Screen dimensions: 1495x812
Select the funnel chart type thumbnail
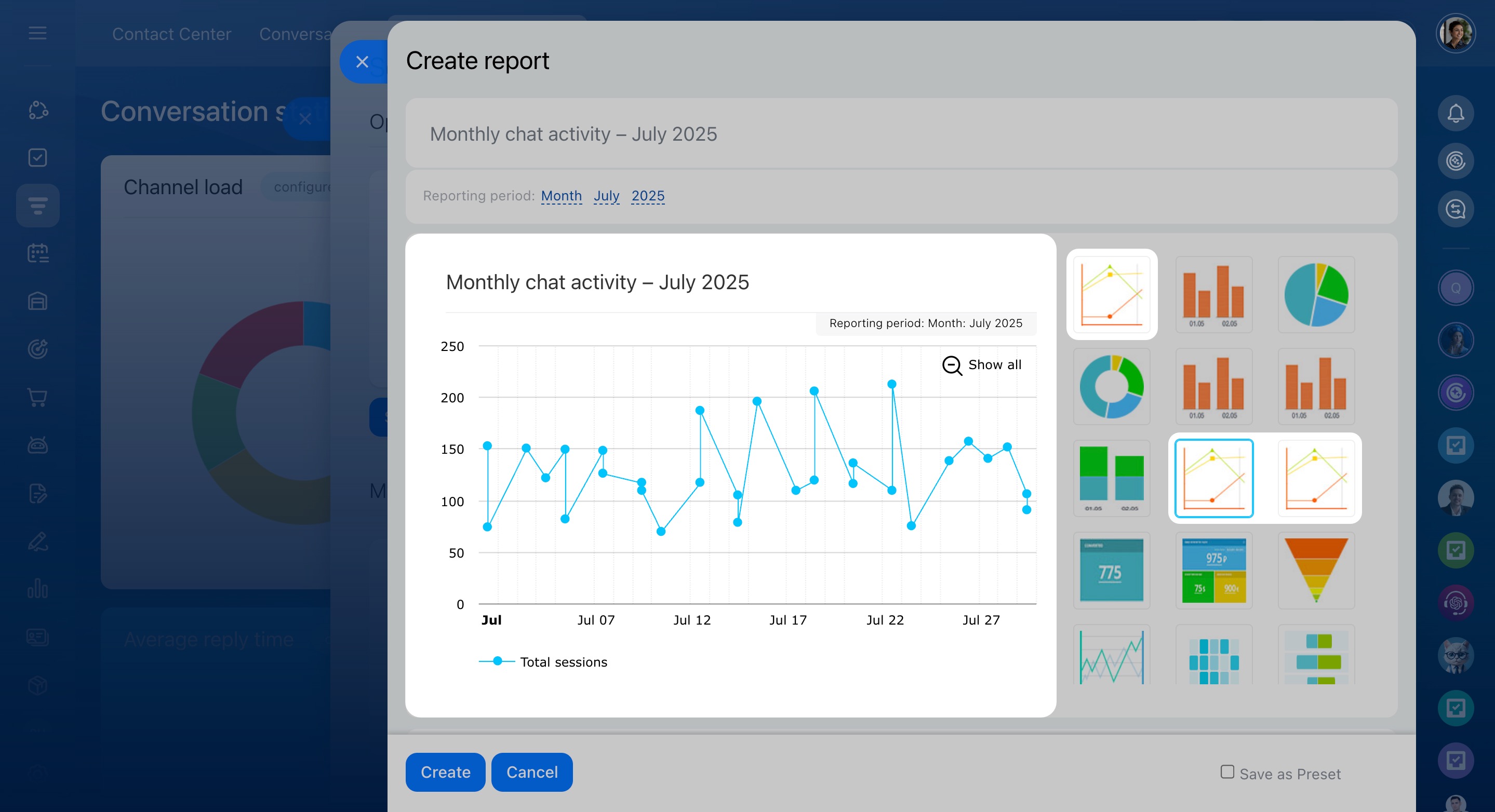[1316, 570]
